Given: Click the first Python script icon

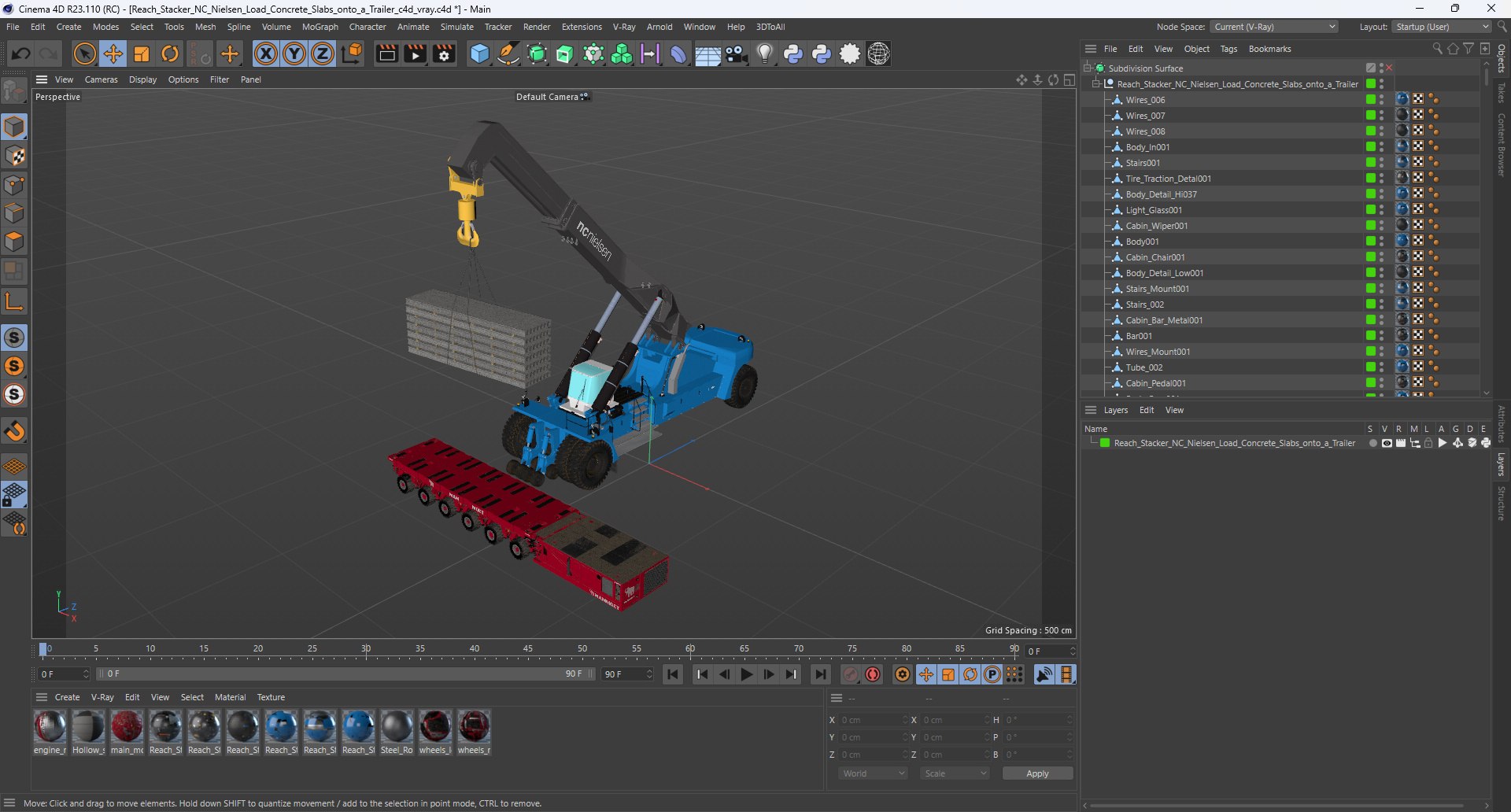Looking at the screenshot, I should coord(793,54).
